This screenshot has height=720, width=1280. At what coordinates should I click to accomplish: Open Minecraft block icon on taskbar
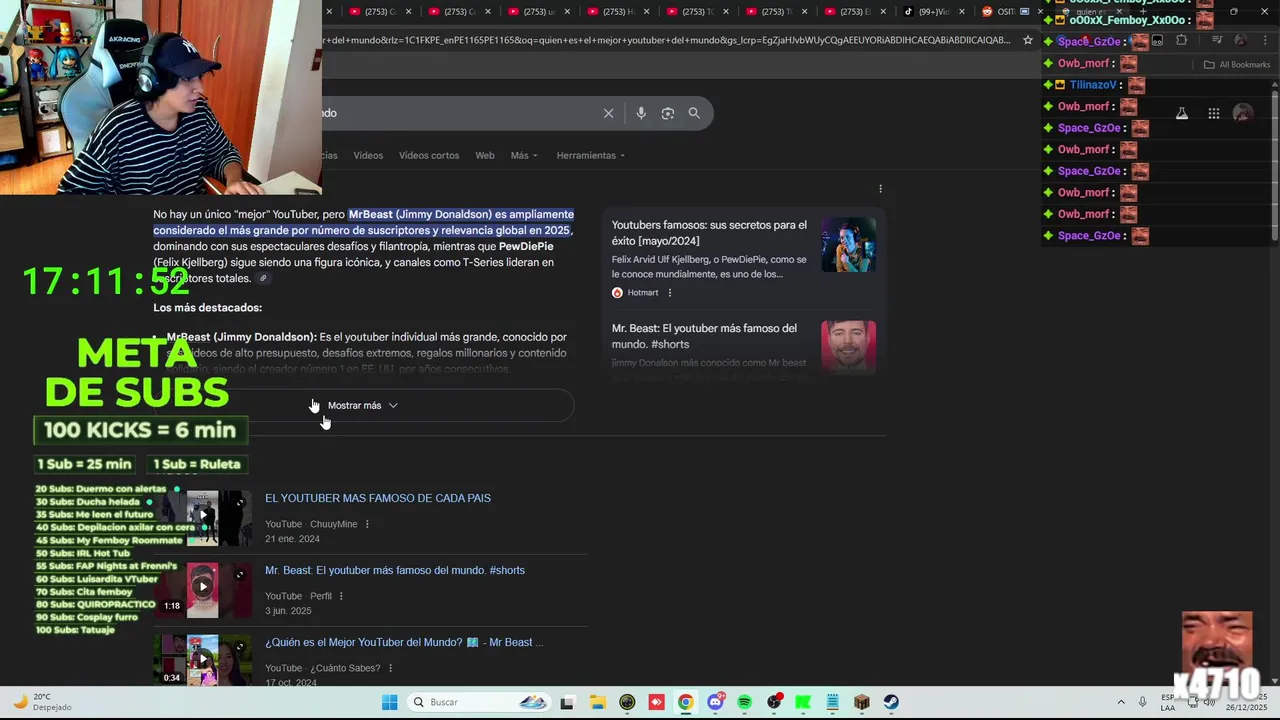click(862, 702)
